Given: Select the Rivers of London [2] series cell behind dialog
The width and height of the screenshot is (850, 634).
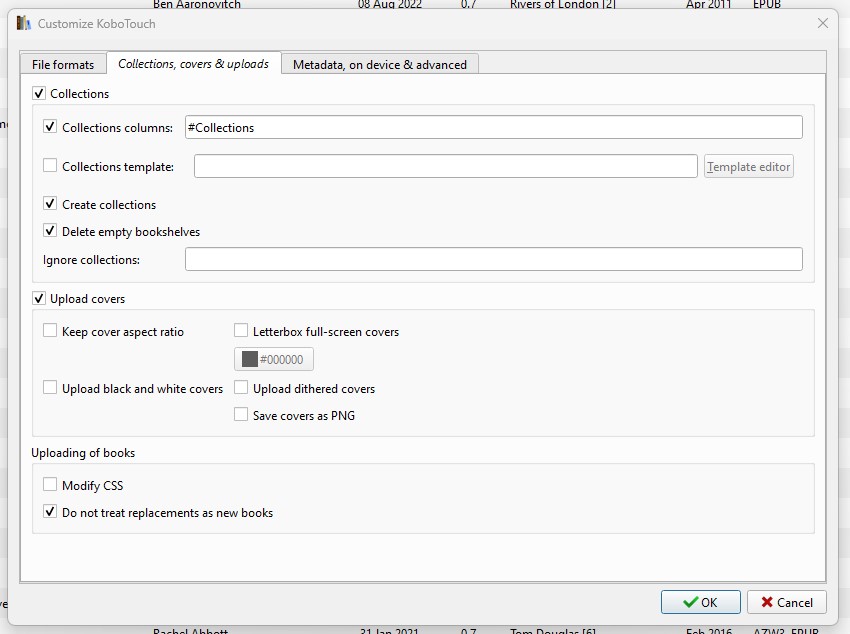Looking at the screenshot, I should click(x=562, y=4).
